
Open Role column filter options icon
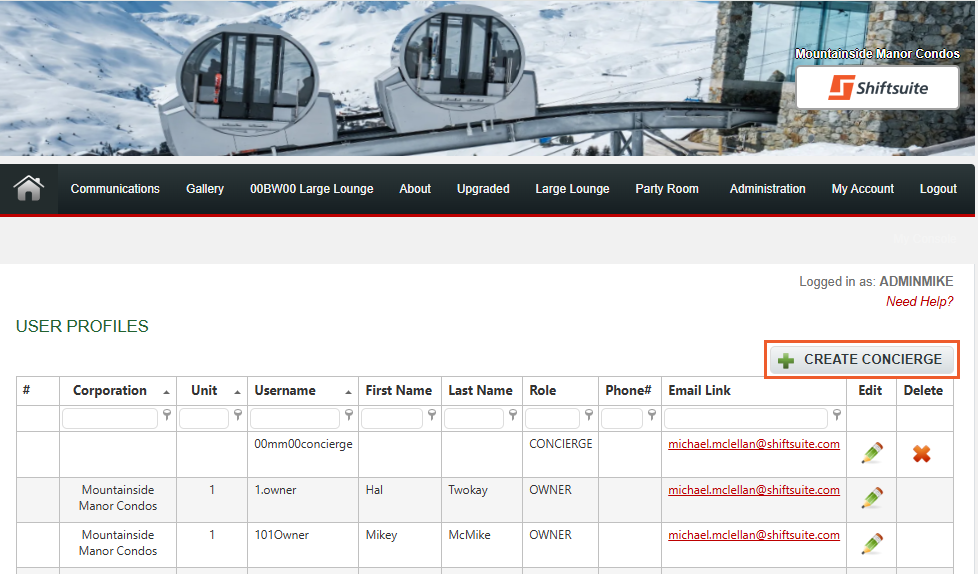pyautogui.click(x=588, y=415)
